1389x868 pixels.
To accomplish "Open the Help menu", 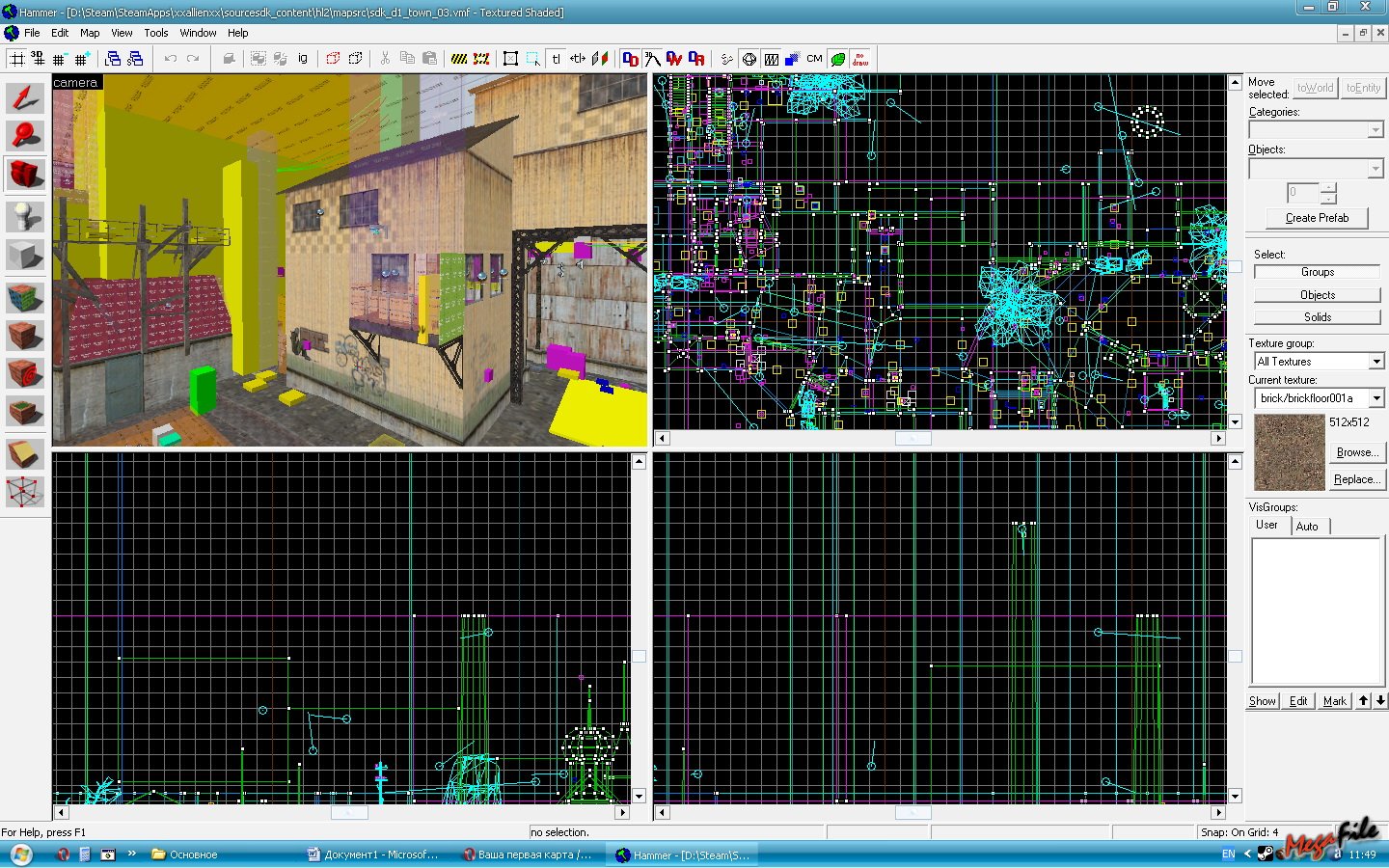I will tap(237, 33).
